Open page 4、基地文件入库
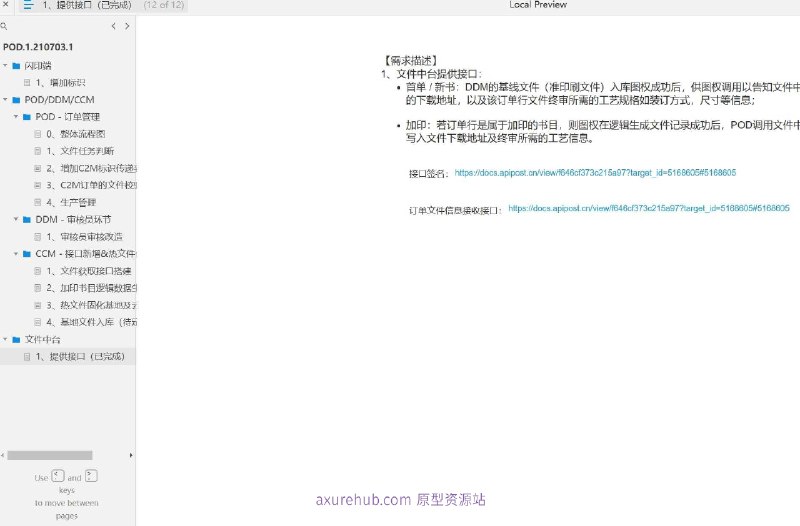 point(91,322)
